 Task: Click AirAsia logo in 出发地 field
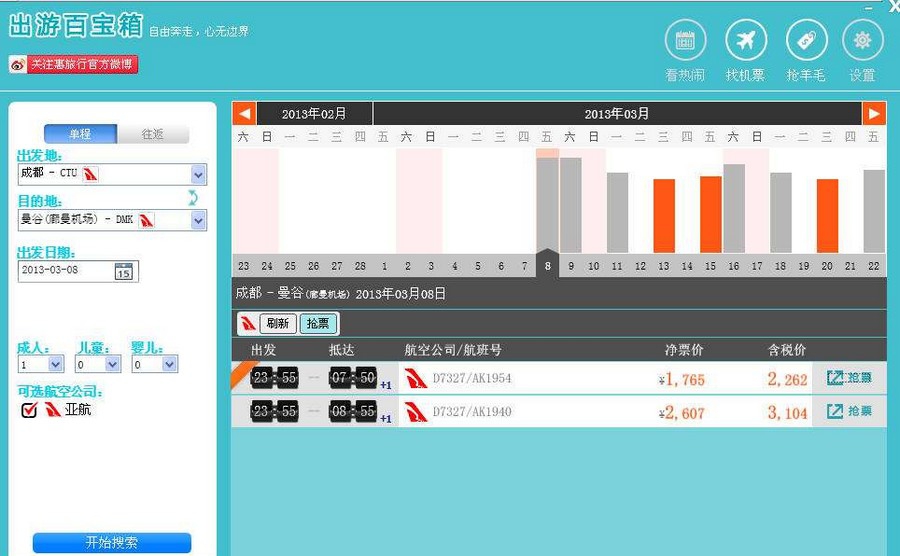click(90, 174)
